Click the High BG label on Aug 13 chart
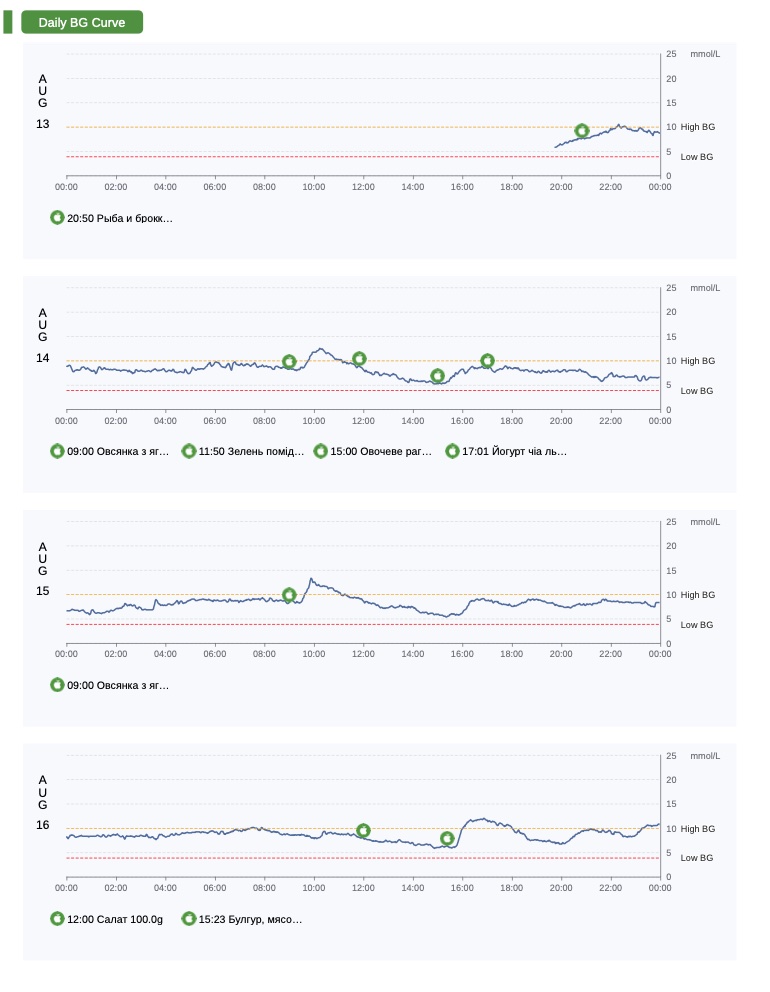Image resolution: width=770 pixels, height=992 pixels. click(698, 127)
